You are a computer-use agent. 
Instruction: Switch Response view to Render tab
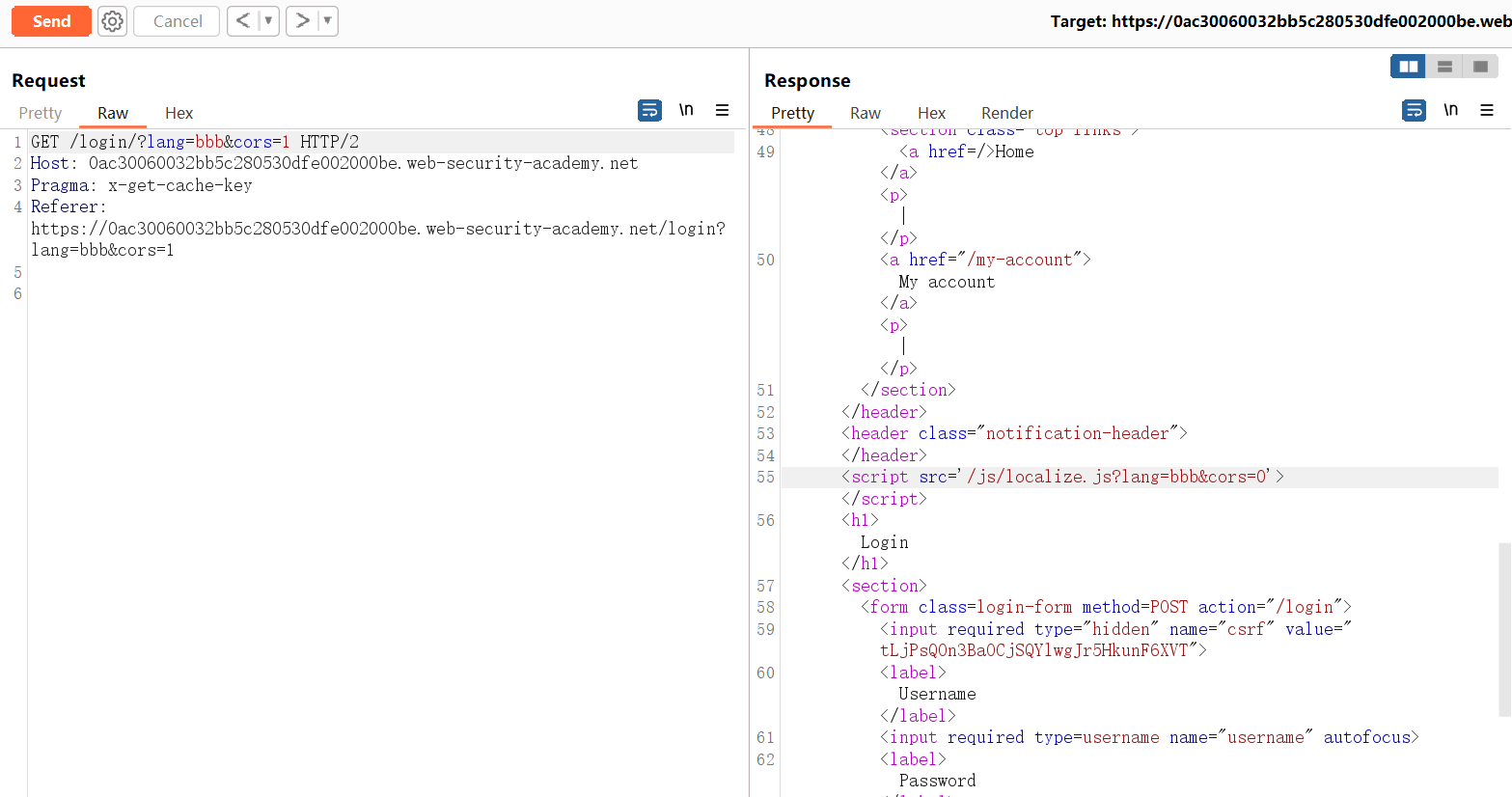tap(1007, 113)
